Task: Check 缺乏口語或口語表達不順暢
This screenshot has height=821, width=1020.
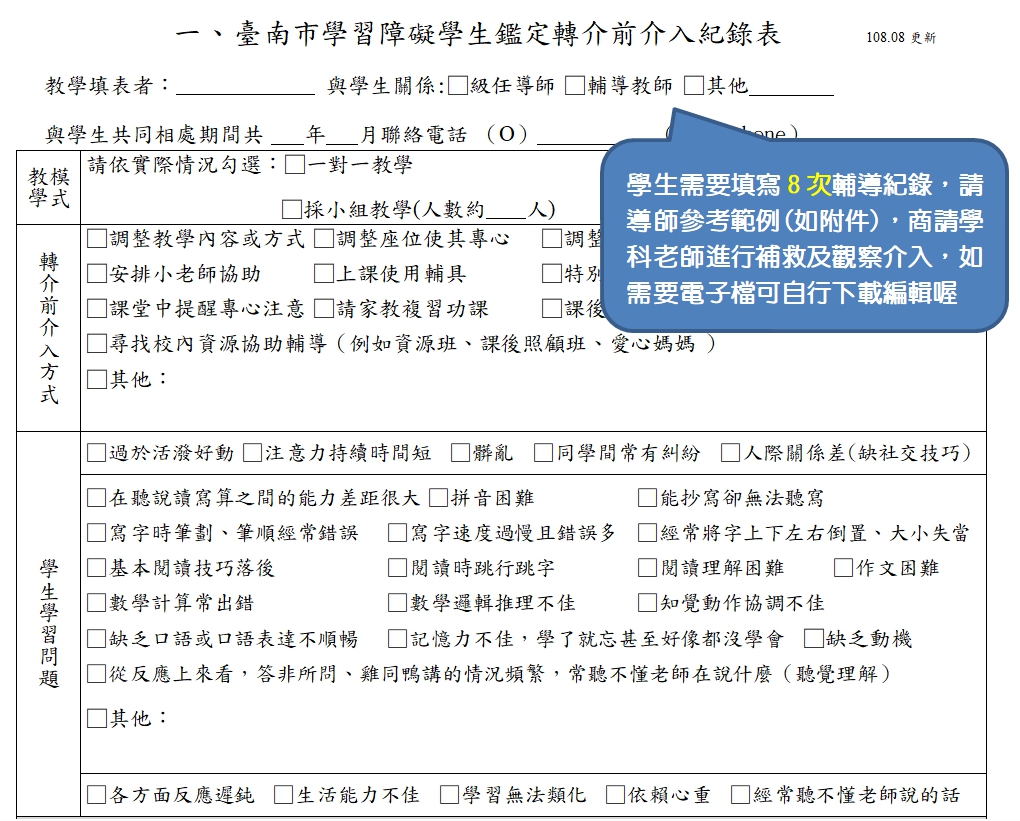Action: point(97,639)
